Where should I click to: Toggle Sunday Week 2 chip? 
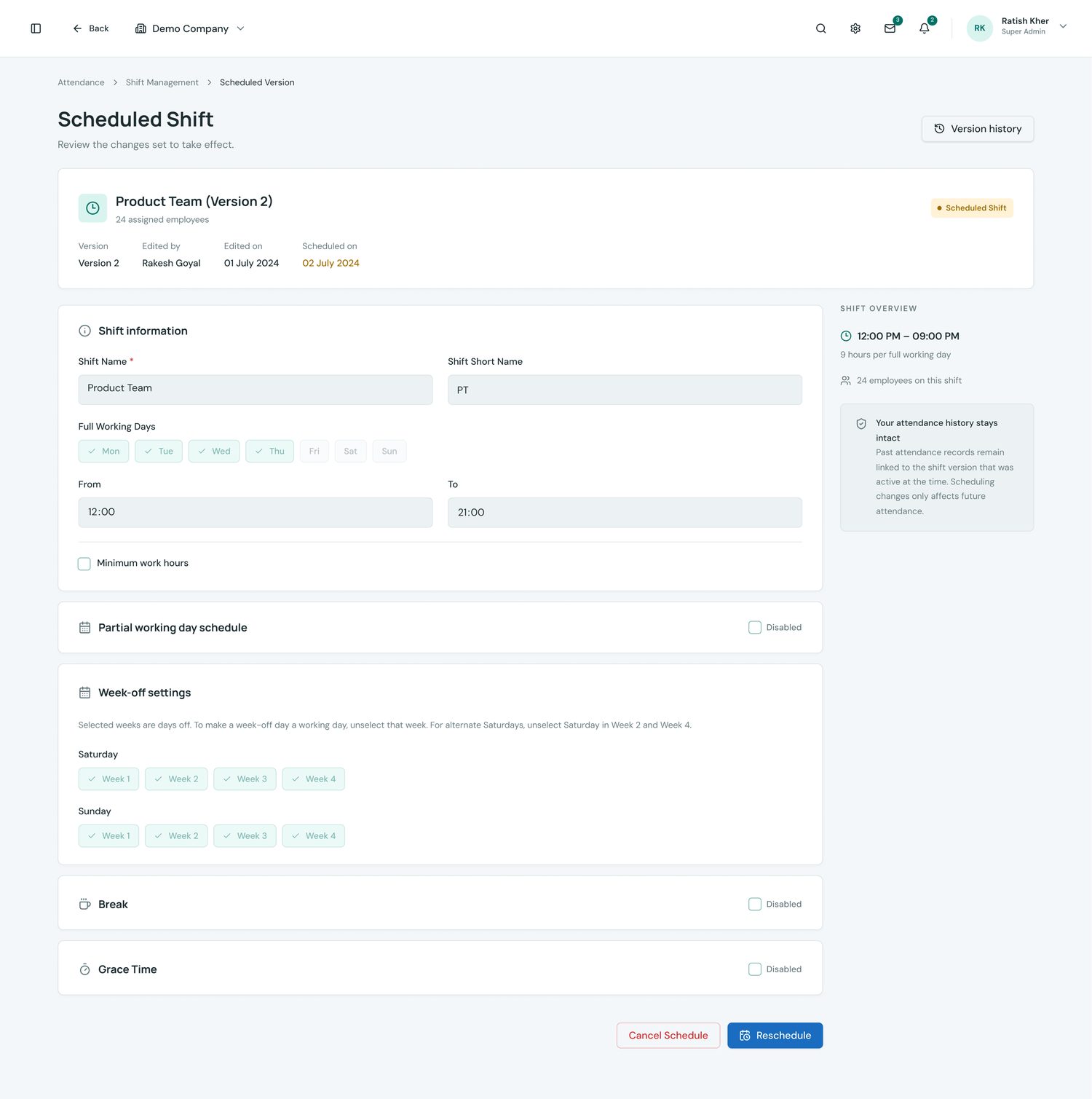[x=176, y=836]
